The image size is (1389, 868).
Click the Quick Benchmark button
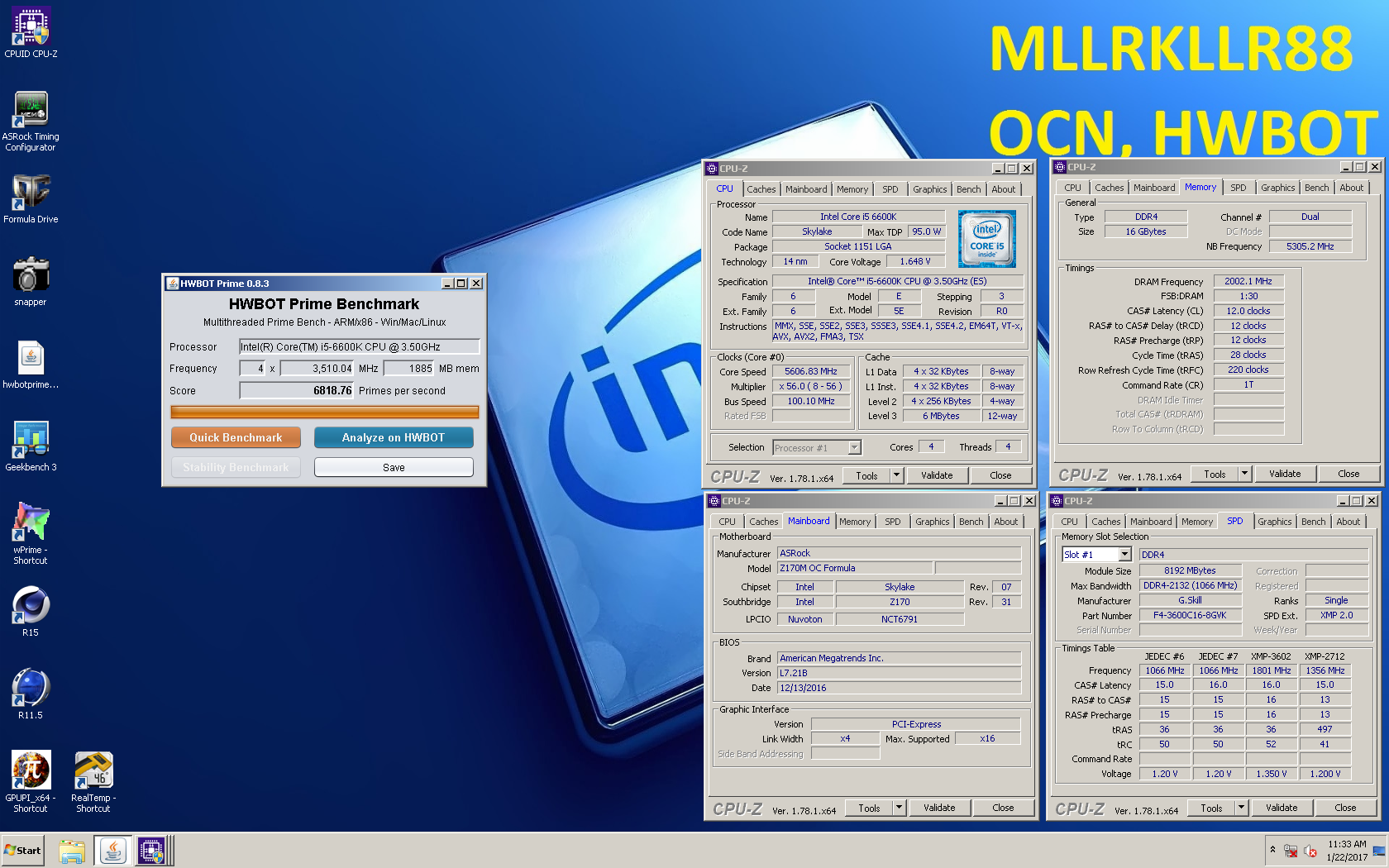[x=236, y=437]
